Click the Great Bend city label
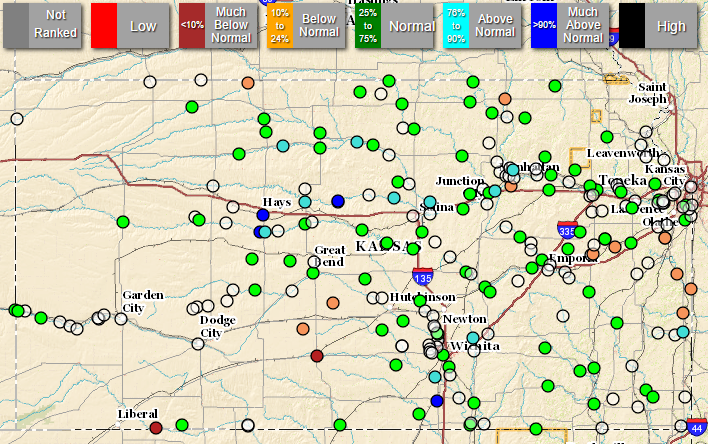The image size is (708, 444). point(330,256)
